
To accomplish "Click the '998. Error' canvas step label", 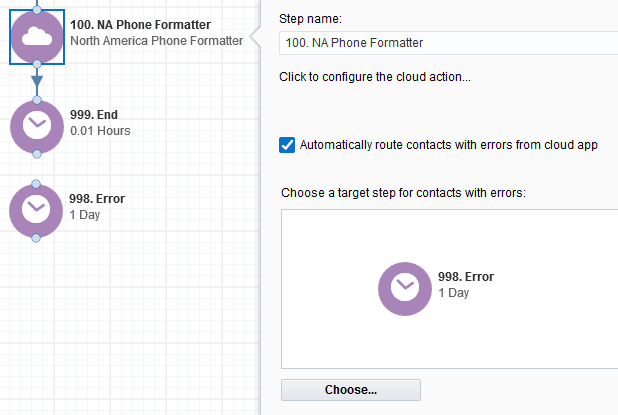I will (97, 199).
